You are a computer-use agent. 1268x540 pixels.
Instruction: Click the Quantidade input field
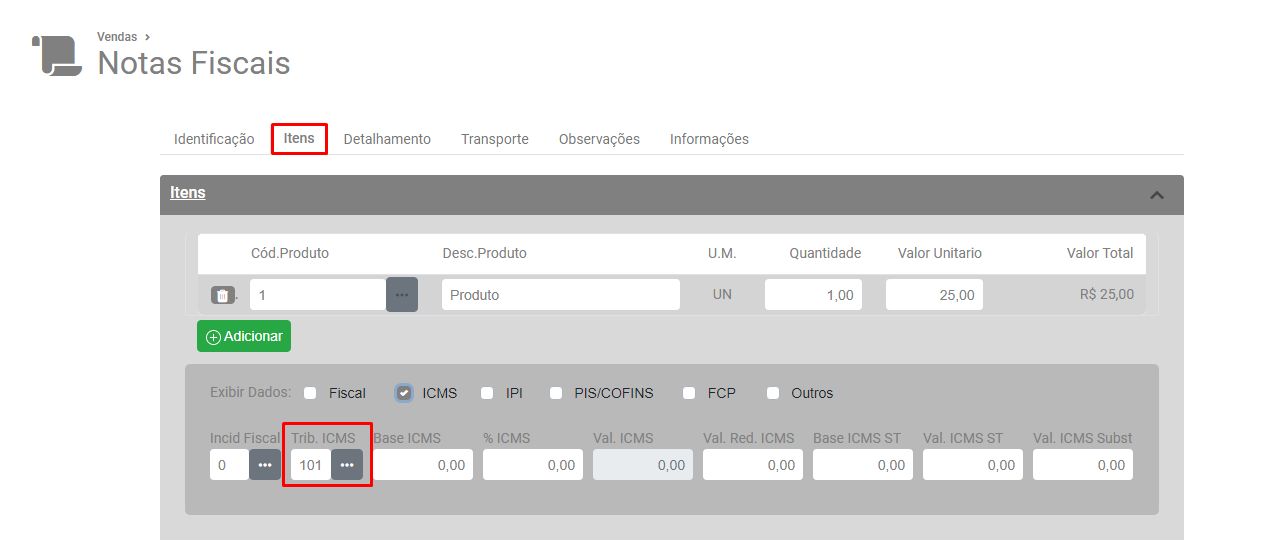[813, 295]
